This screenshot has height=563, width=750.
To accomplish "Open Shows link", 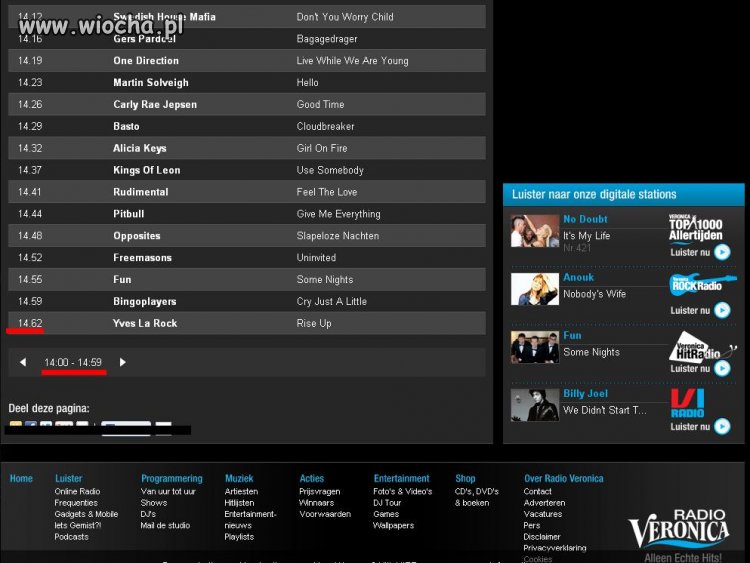I will pyautogui.click(x=154, y=503).
